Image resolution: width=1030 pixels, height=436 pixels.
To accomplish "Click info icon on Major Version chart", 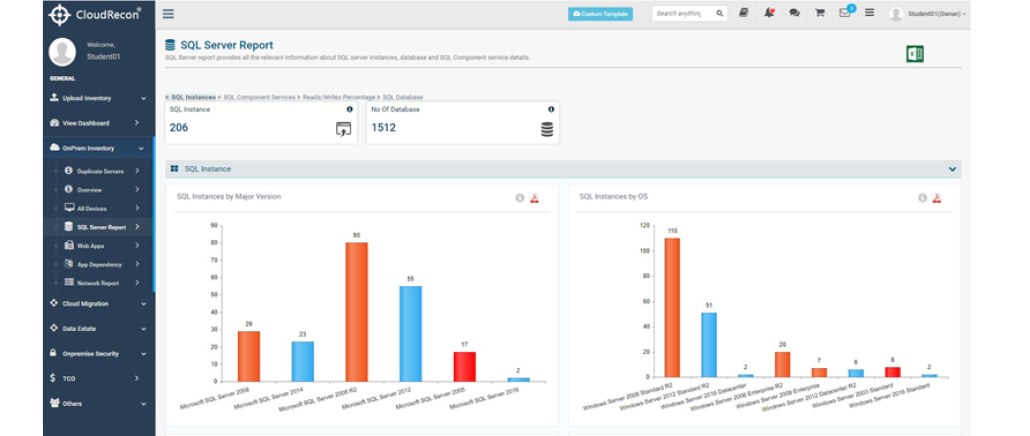I will 520,198.
